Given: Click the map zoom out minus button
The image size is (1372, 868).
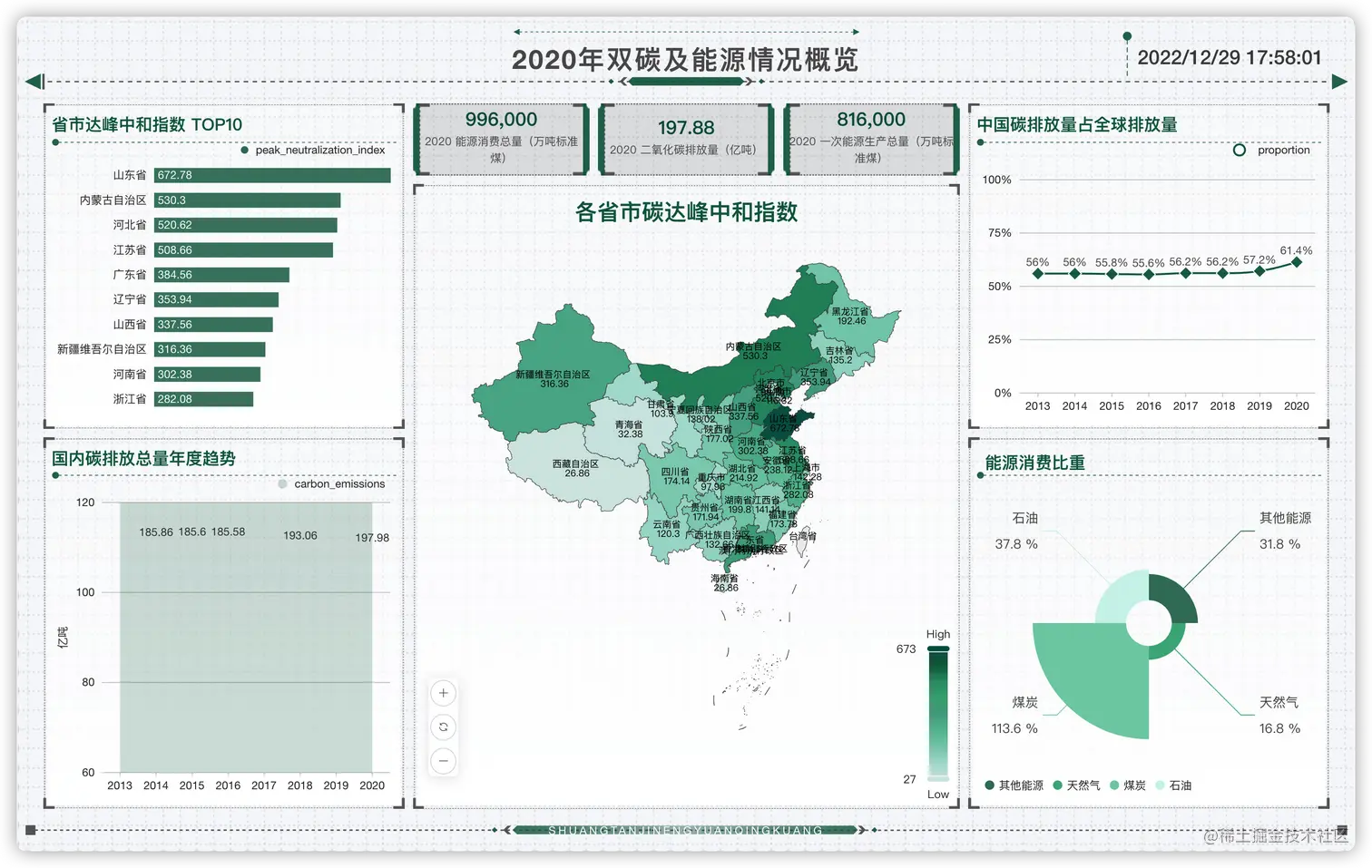Looking at the screenshot, I should (x=443, y=760).
